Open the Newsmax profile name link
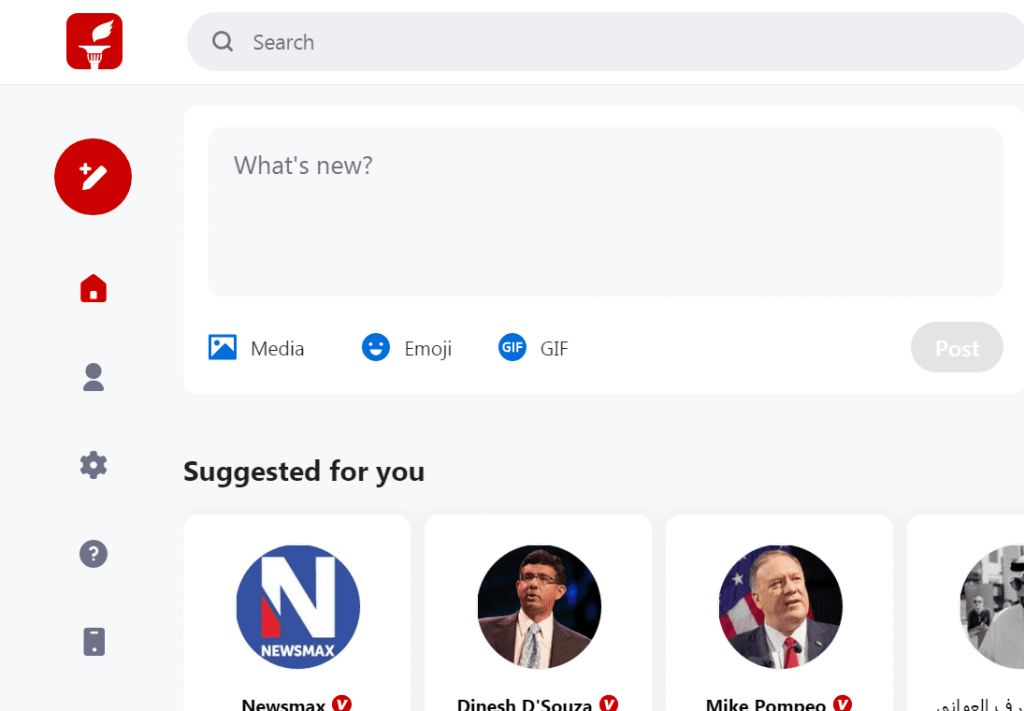The width and height of the screenshot is (1024, 711). [283, 704]
